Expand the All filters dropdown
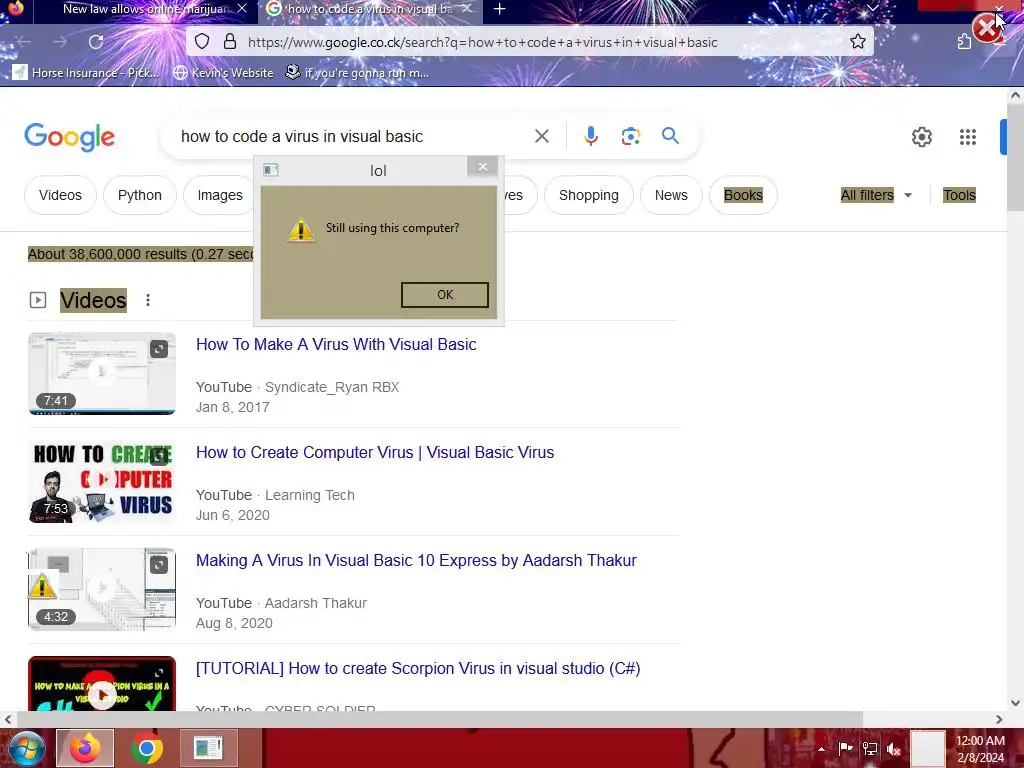1024x768 pixels. coord(876,195)
